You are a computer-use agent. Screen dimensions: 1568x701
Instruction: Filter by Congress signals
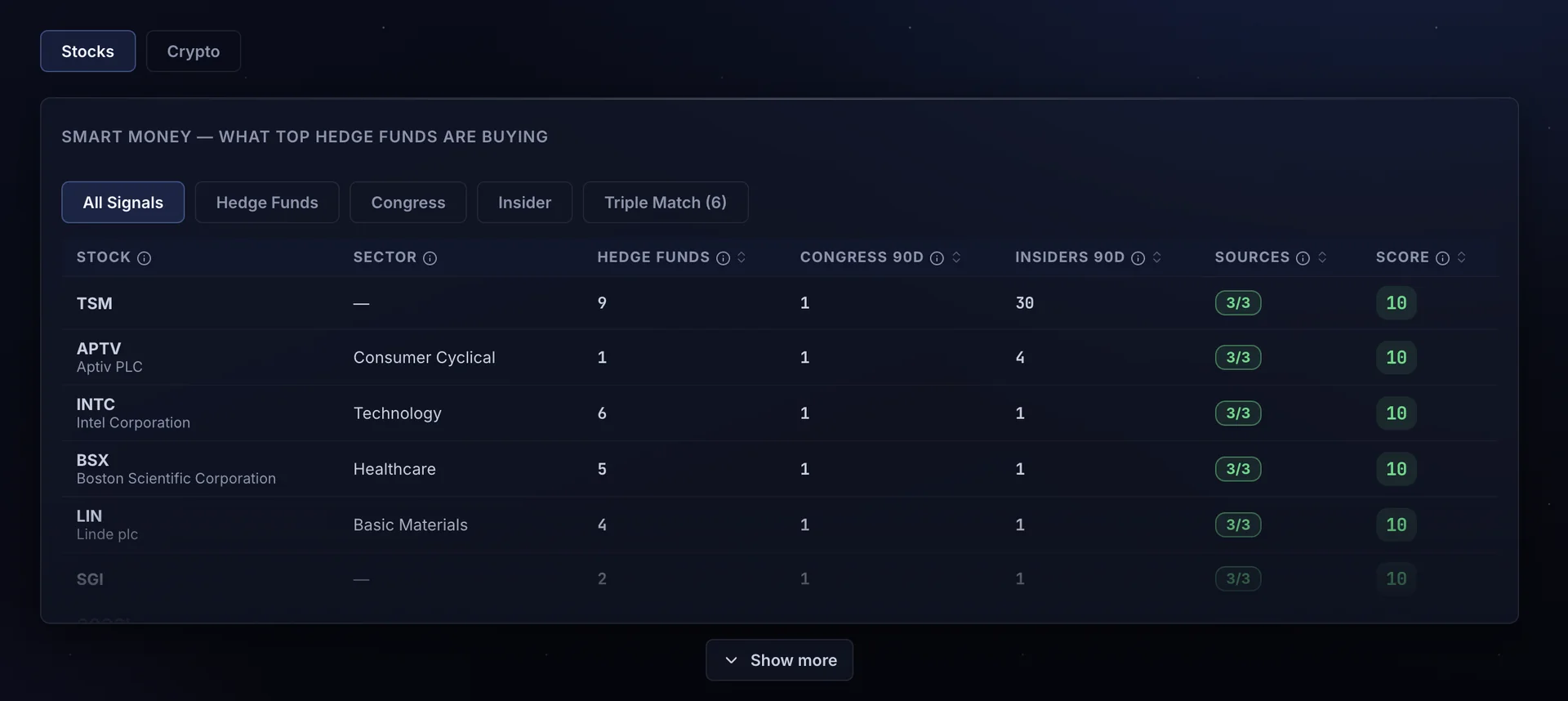point(408,203)
